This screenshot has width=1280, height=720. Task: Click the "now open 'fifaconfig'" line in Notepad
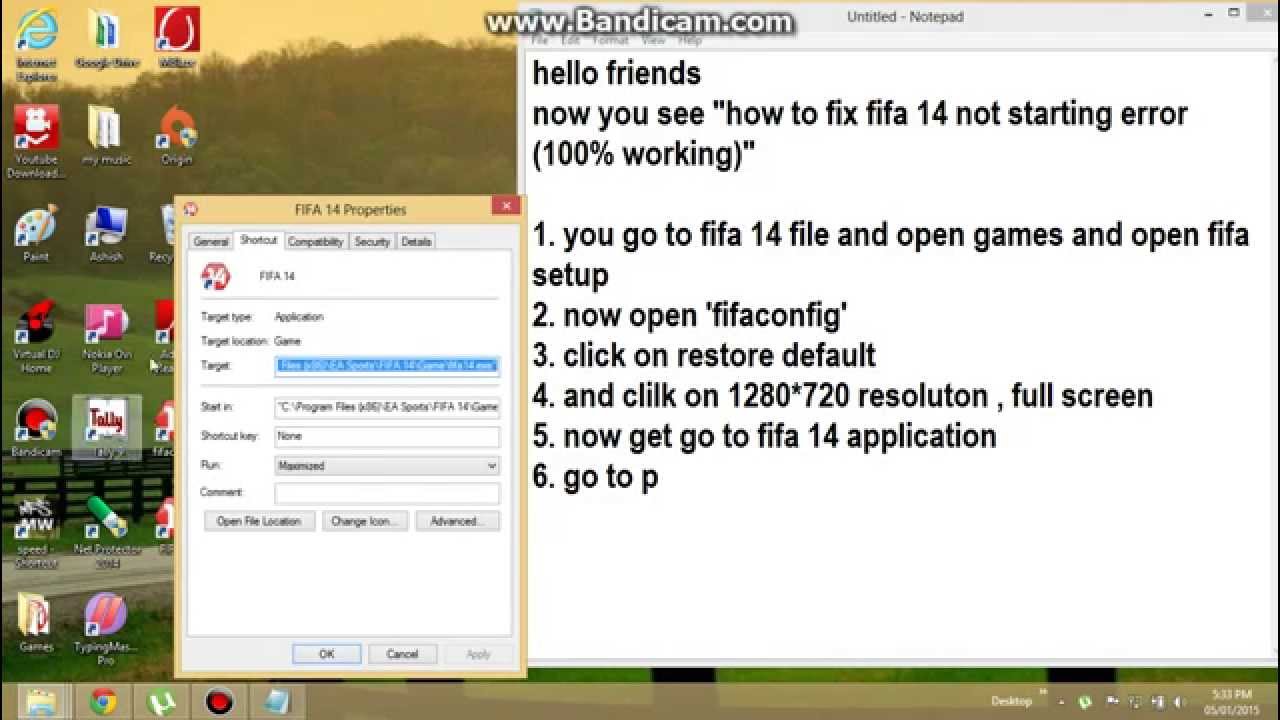690,316
